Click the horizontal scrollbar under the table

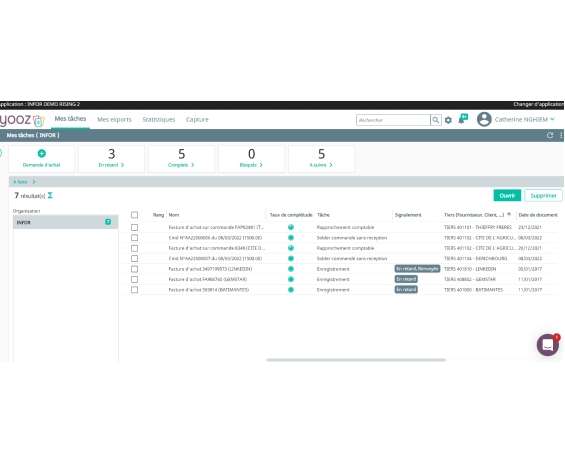(356, 360)
